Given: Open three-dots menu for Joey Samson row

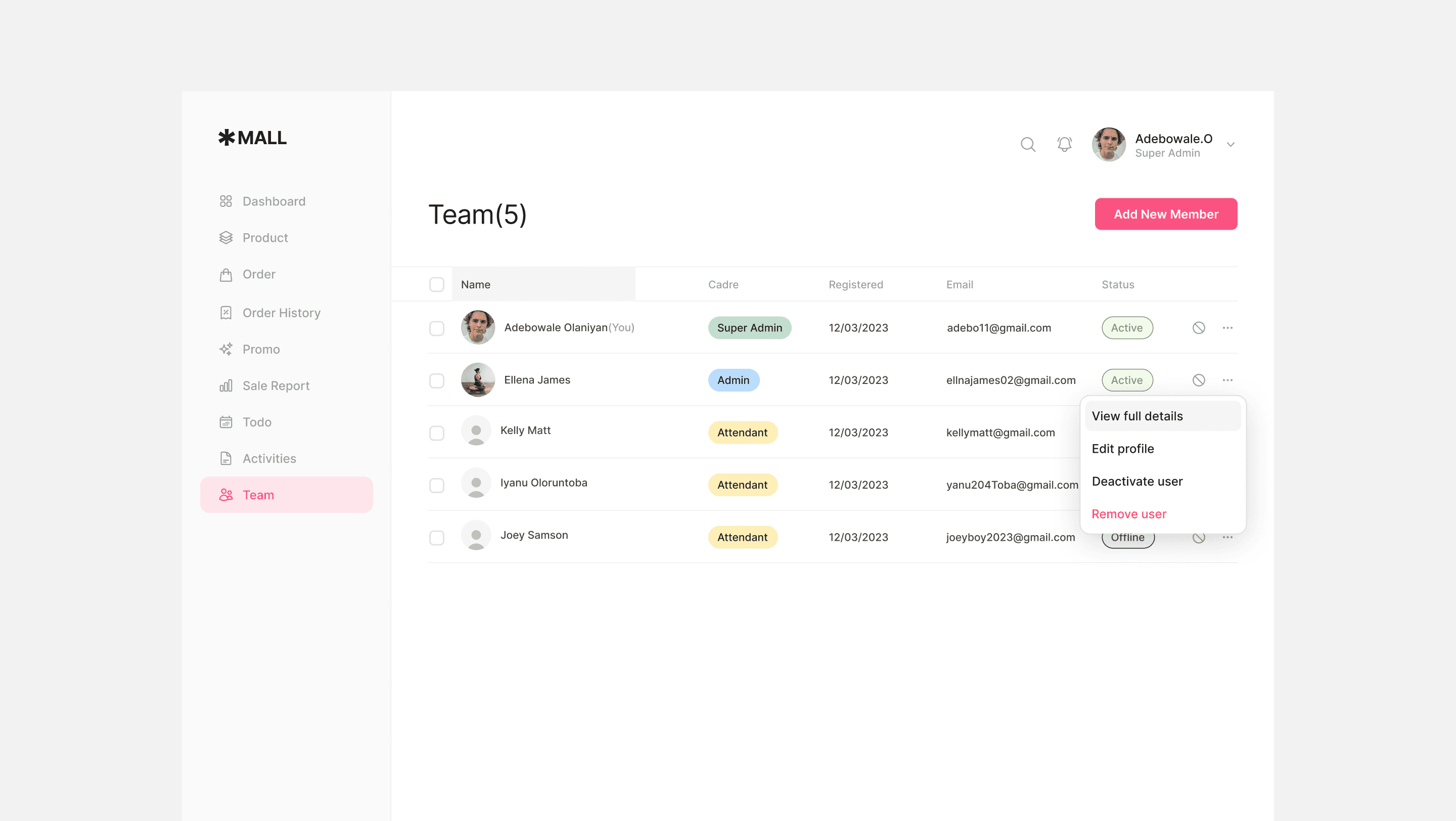Looking at the screenshot, I should coord(1227,537).
